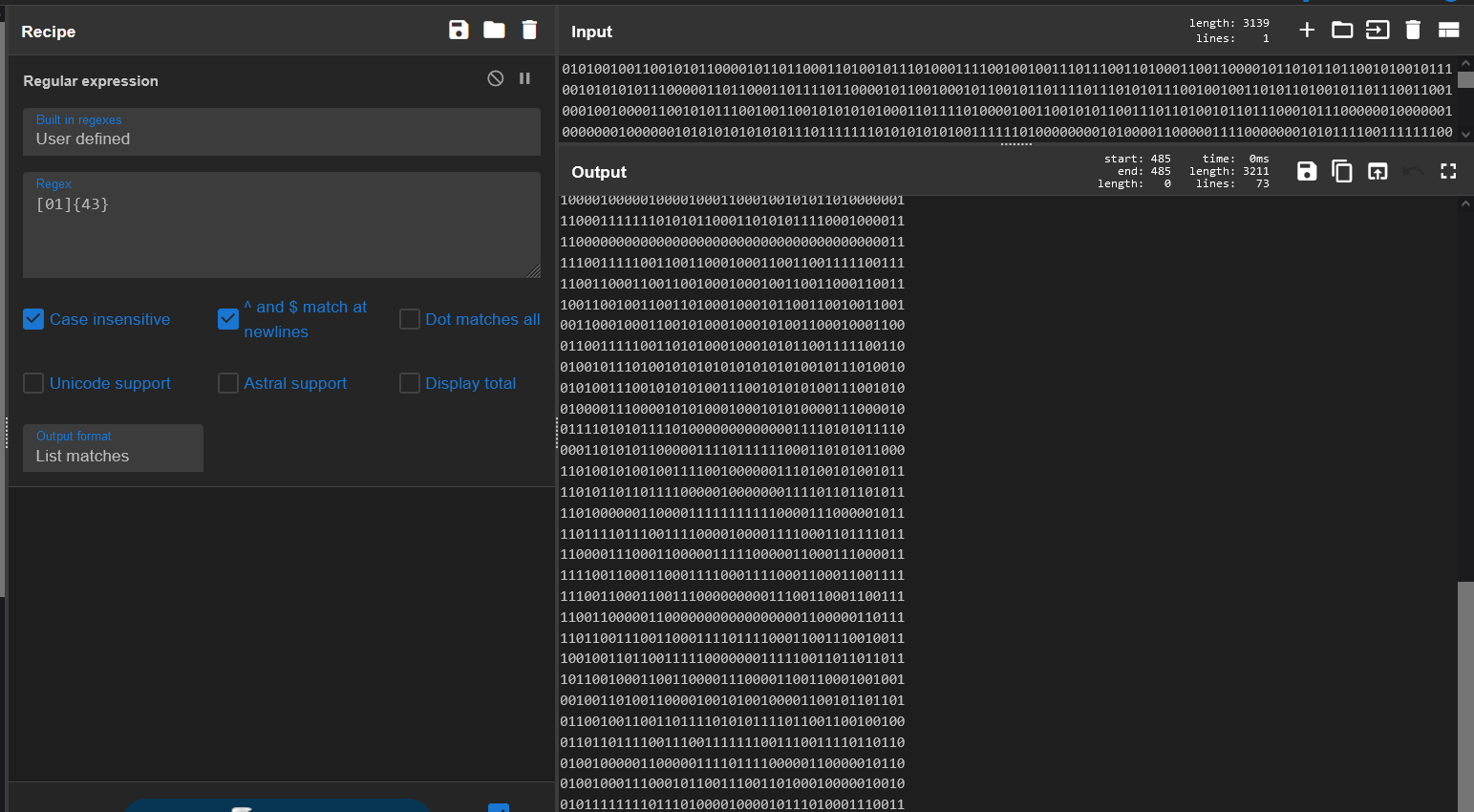Copy raw output to clipboard
1474x812 pixels.
pos(1342,171)
